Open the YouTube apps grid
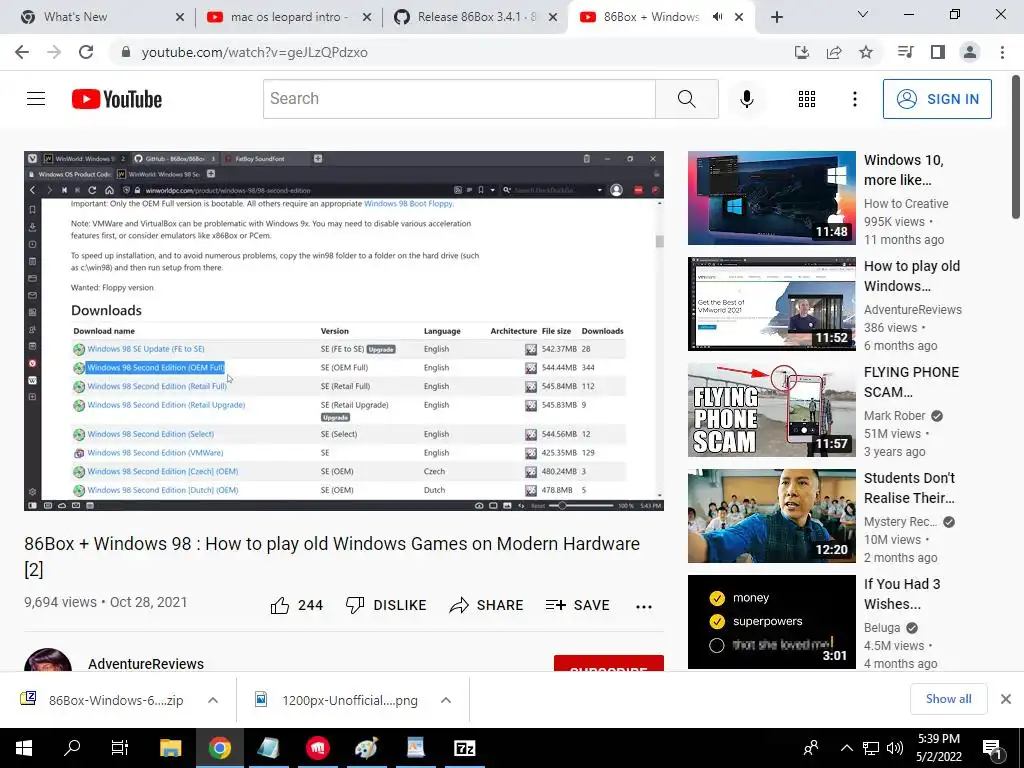The width and height of the screenshot is (1024, 768). 807,99
